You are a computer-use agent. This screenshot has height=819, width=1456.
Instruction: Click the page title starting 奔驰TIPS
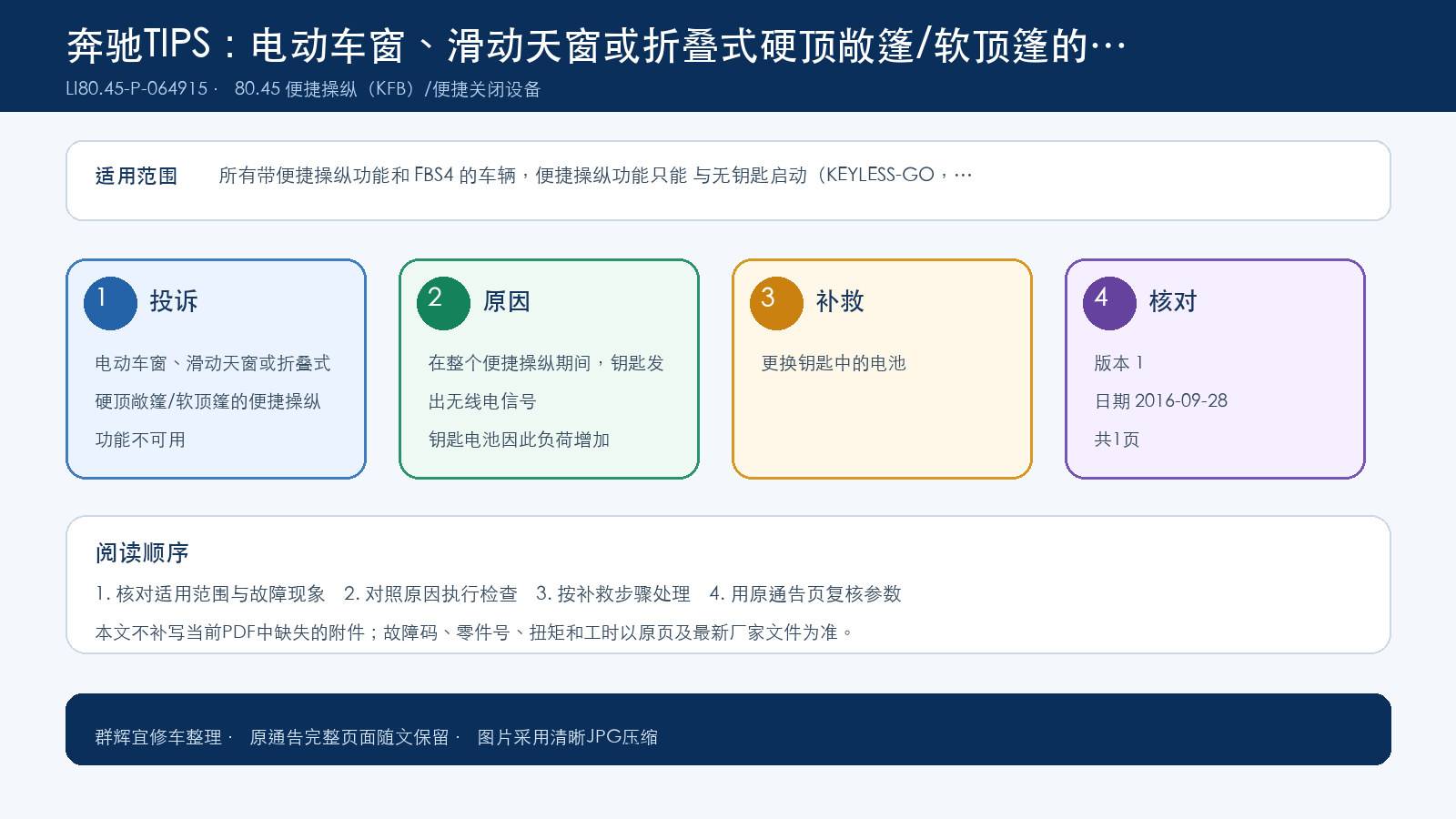596,45
